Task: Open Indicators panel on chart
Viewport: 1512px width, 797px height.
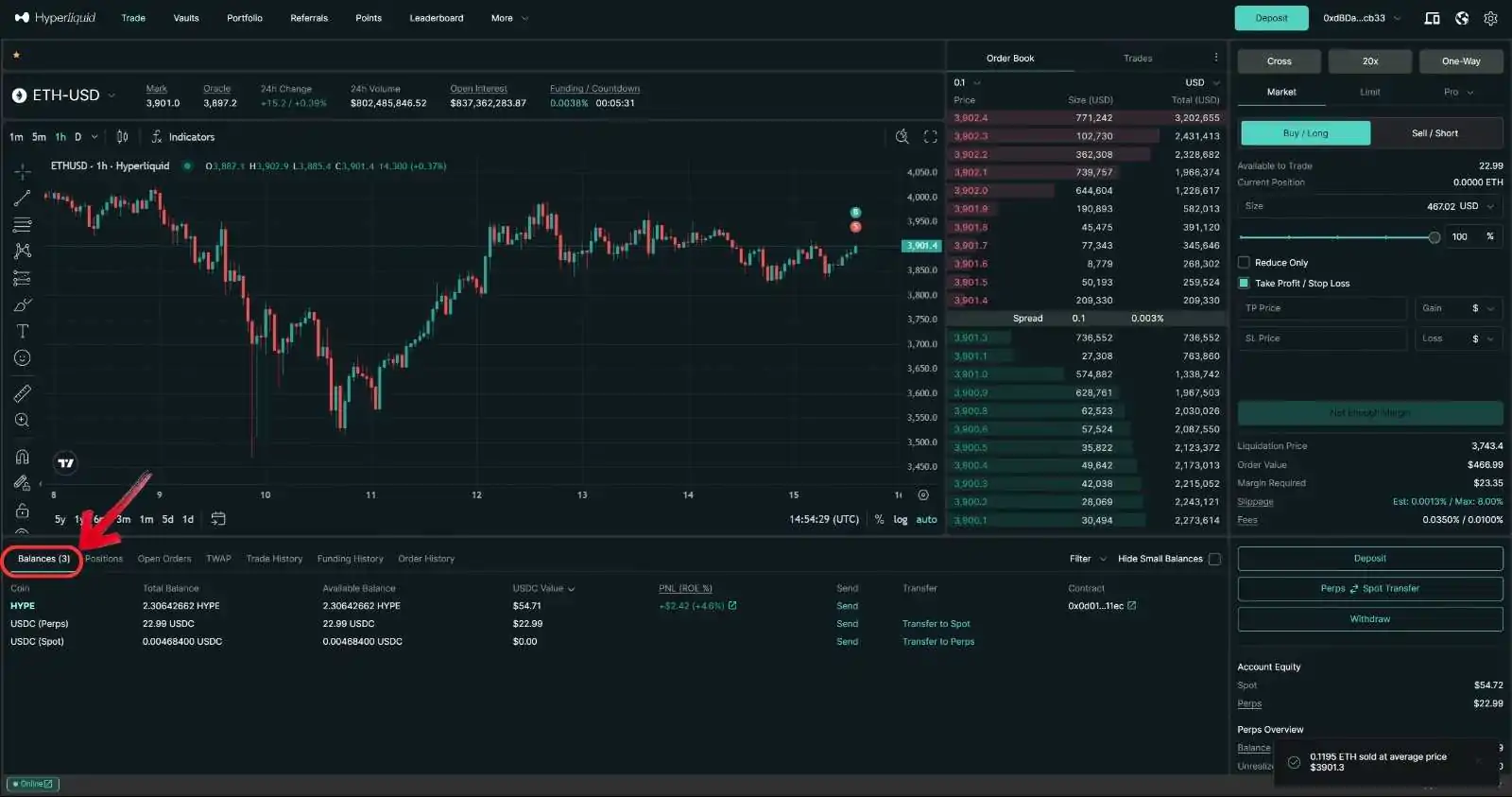Action: (x=182, y=137)
